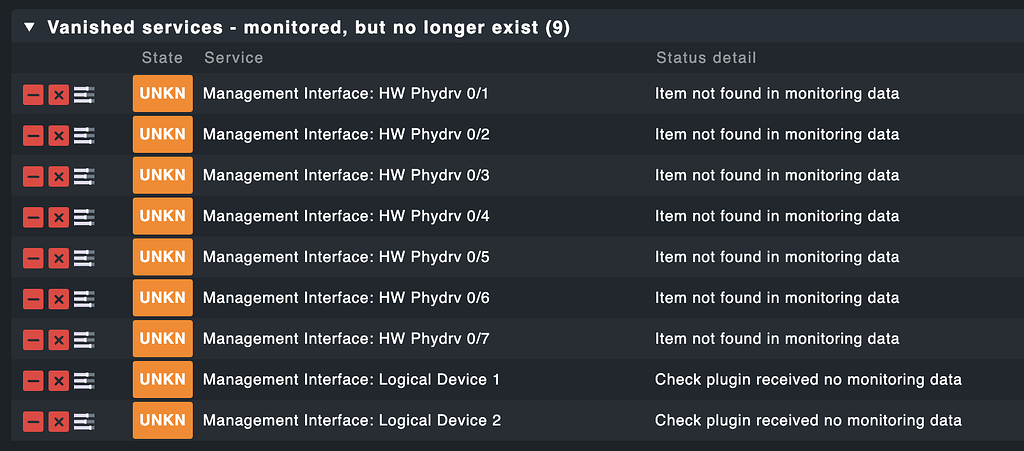Click the UNKN state badge for HW Phydrv 0/1

162,94
